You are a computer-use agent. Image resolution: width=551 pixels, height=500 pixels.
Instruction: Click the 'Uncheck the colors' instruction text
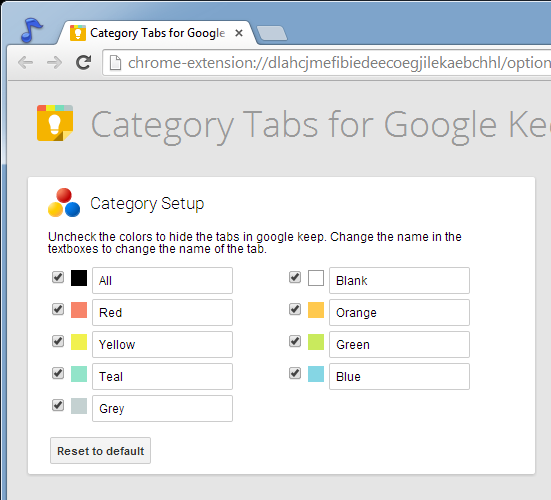pos(255,242)
